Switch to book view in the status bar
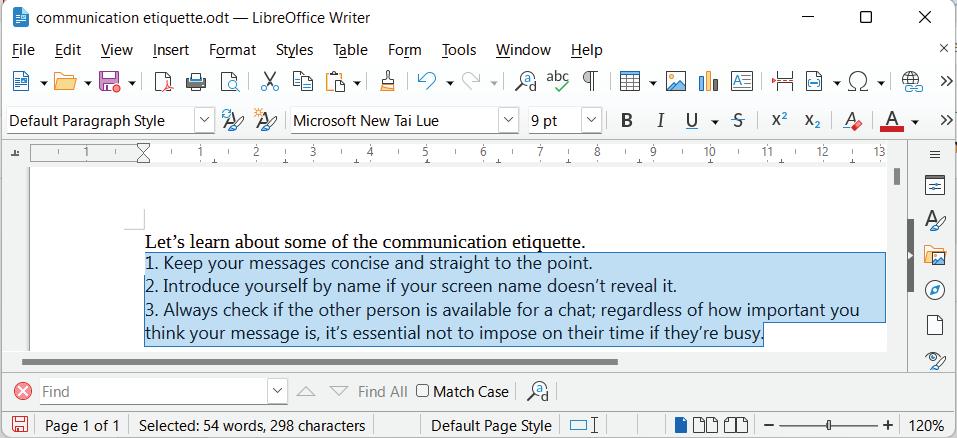 735,425
